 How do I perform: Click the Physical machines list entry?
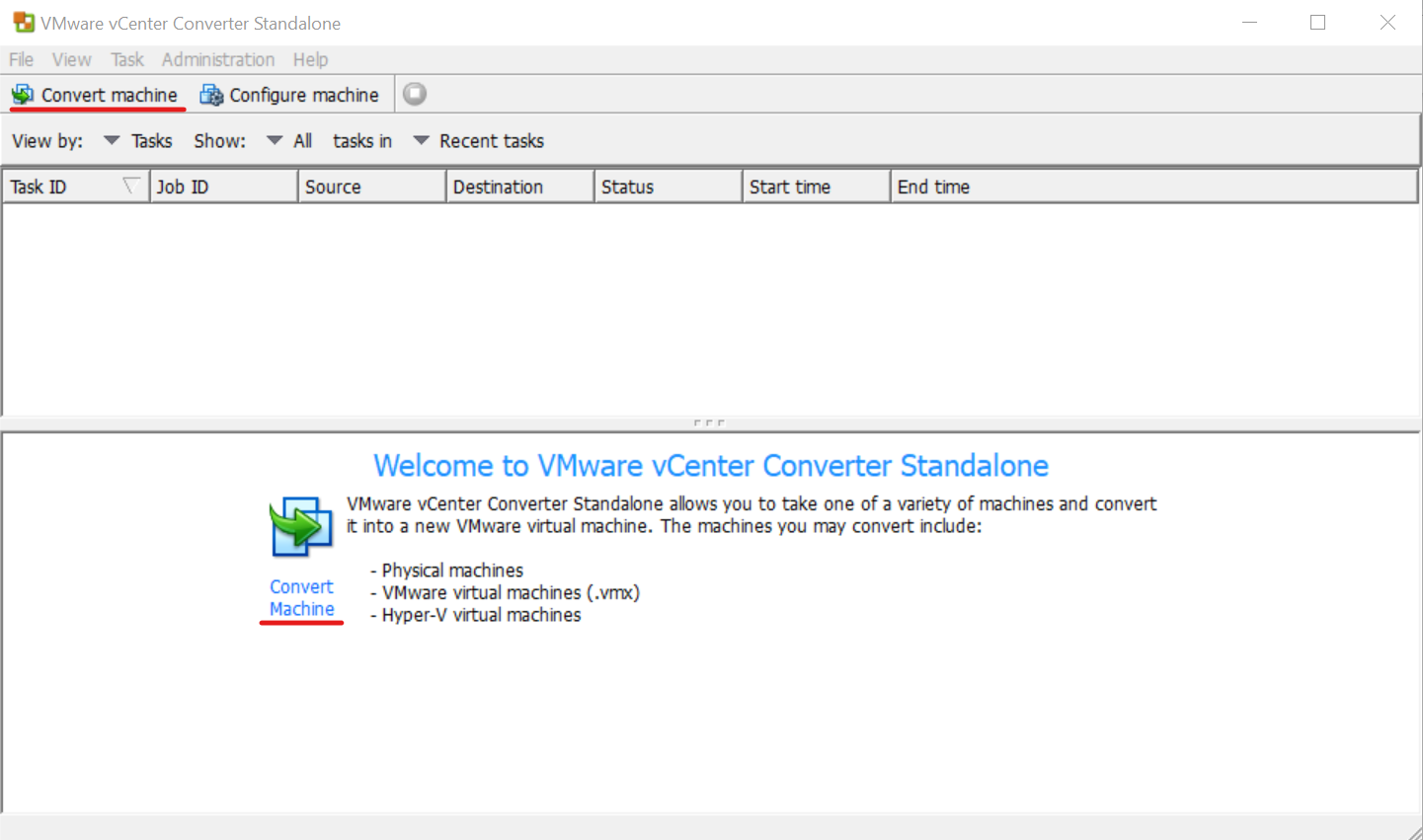(447, 571)
